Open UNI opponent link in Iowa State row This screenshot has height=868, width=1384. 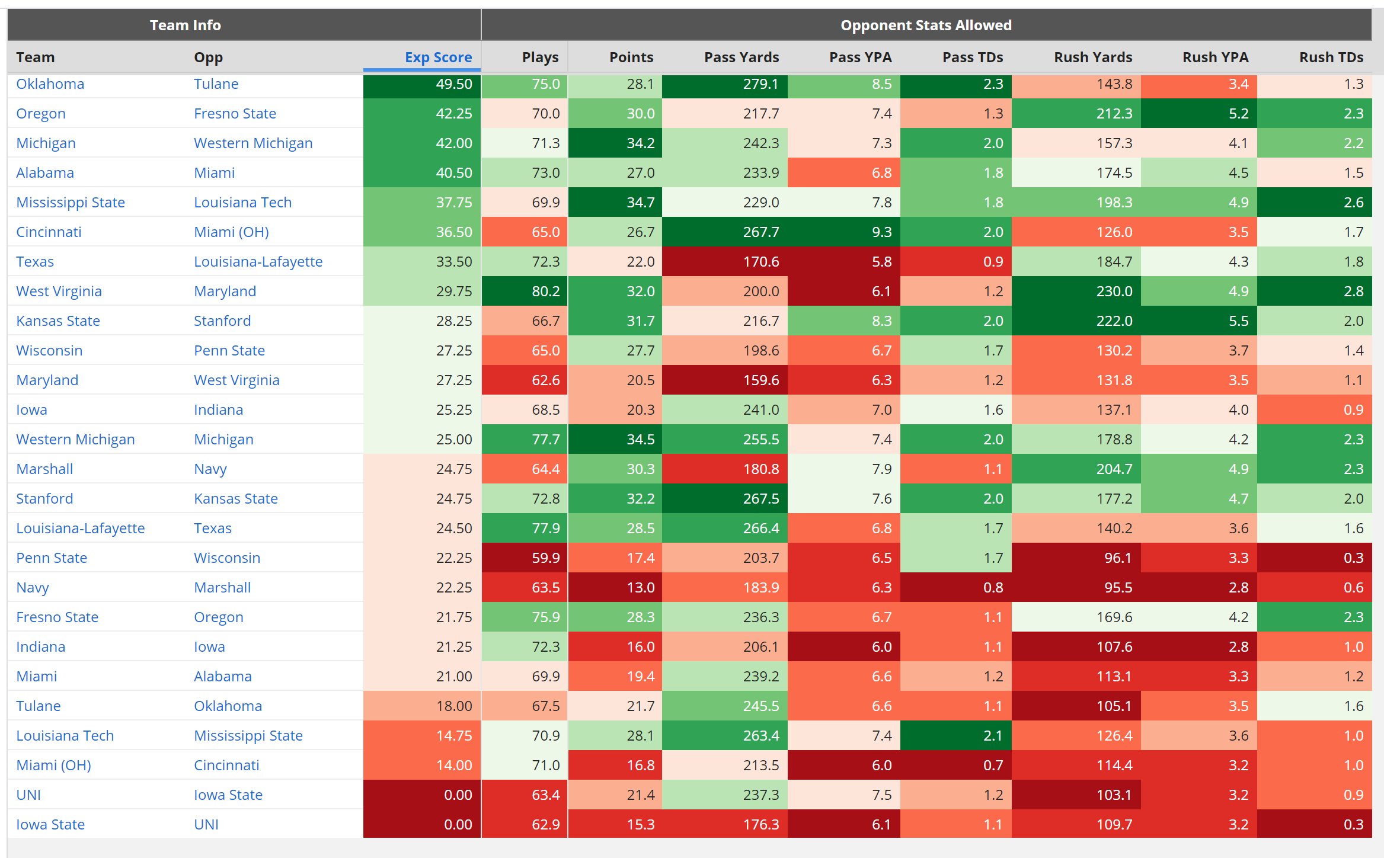pos(206,824)
